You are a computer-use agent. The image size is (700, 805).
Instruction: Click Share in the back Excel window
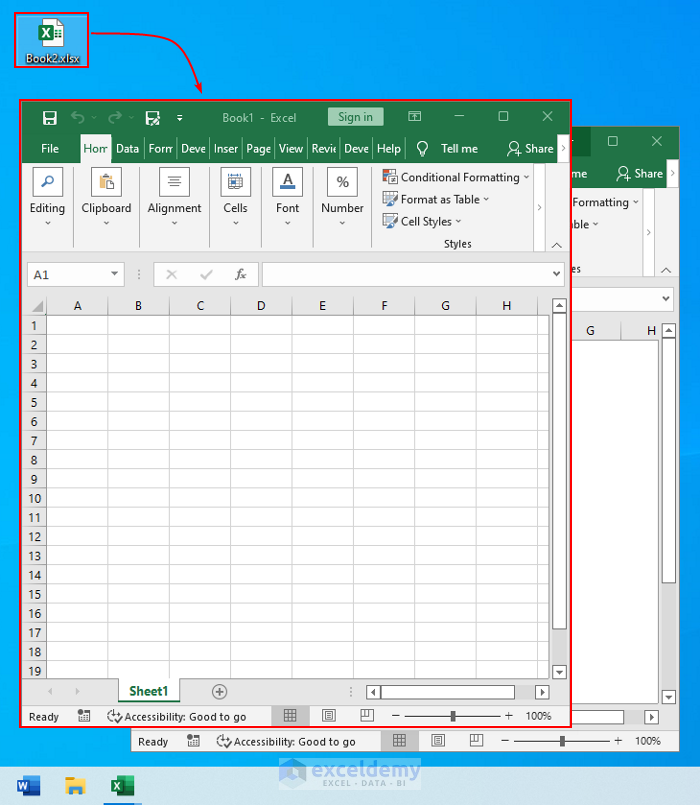pos(639,174)
